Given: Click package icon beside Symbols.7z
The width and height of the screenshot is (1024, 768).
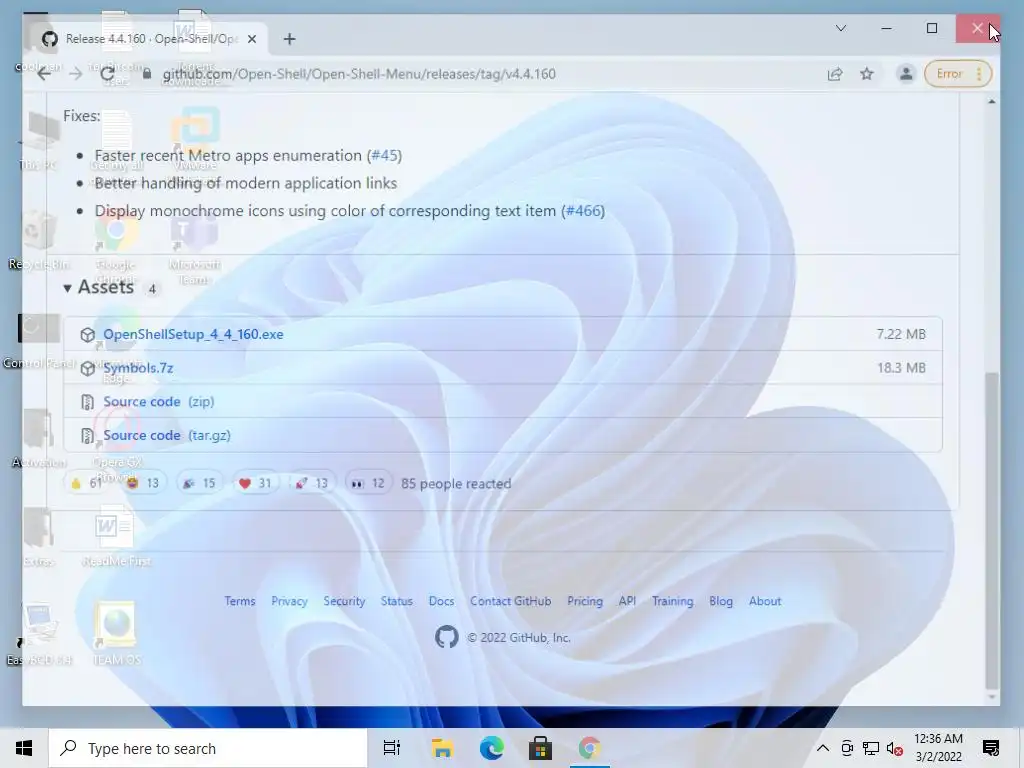Looking at the screenshot, I should point(88,368).
